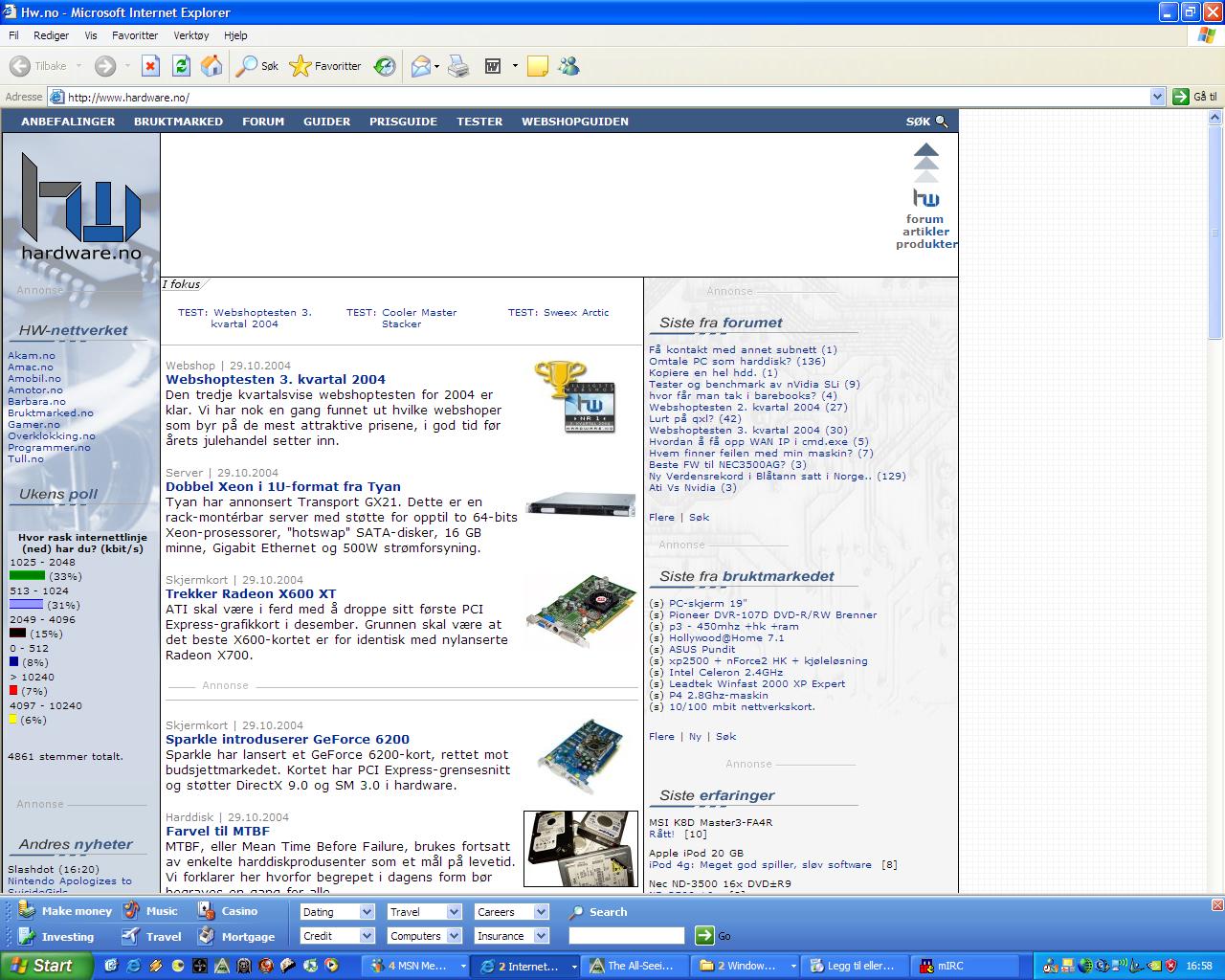Click the hard disk photo thumbnail
Screen dimensions: 1225x980
click(x=581, y=849)
